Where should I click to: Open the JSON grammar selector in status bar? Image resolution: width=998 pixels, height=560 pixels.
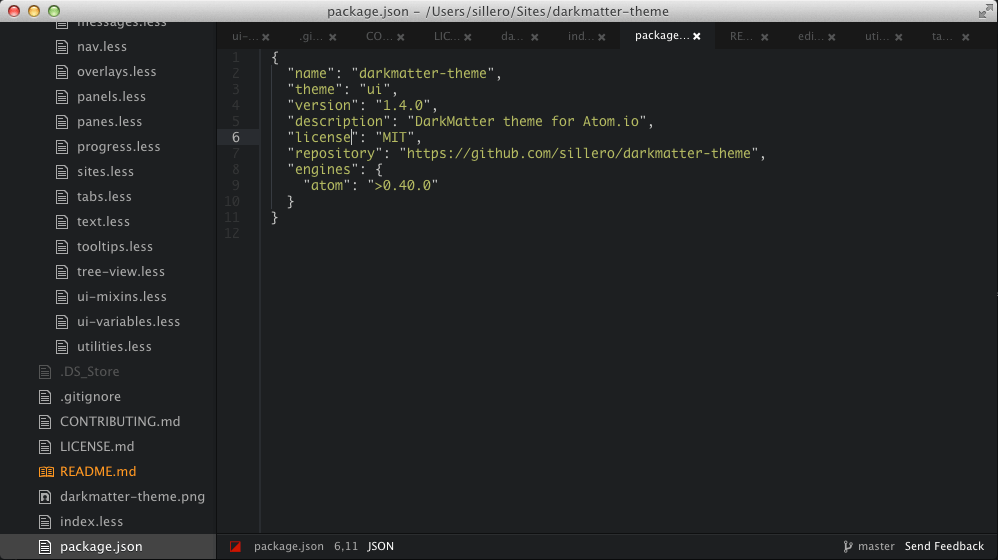click(381, 547)
